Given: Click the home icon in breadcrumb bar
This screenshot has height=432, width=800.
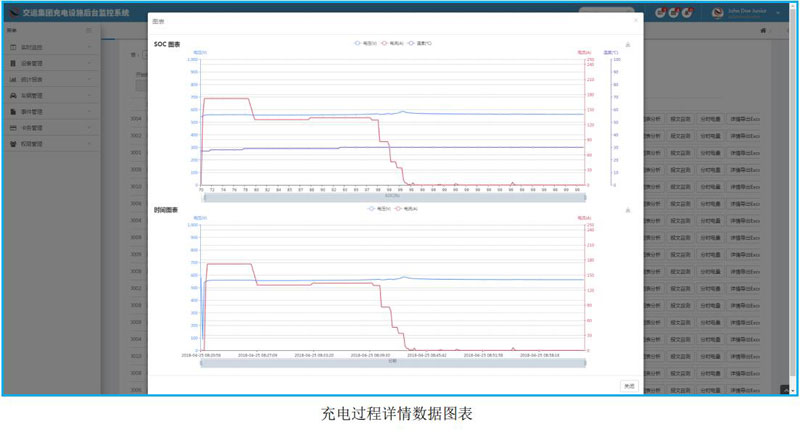Looking at the screenshot, I should pyautogui.click(x=764, y=31).
